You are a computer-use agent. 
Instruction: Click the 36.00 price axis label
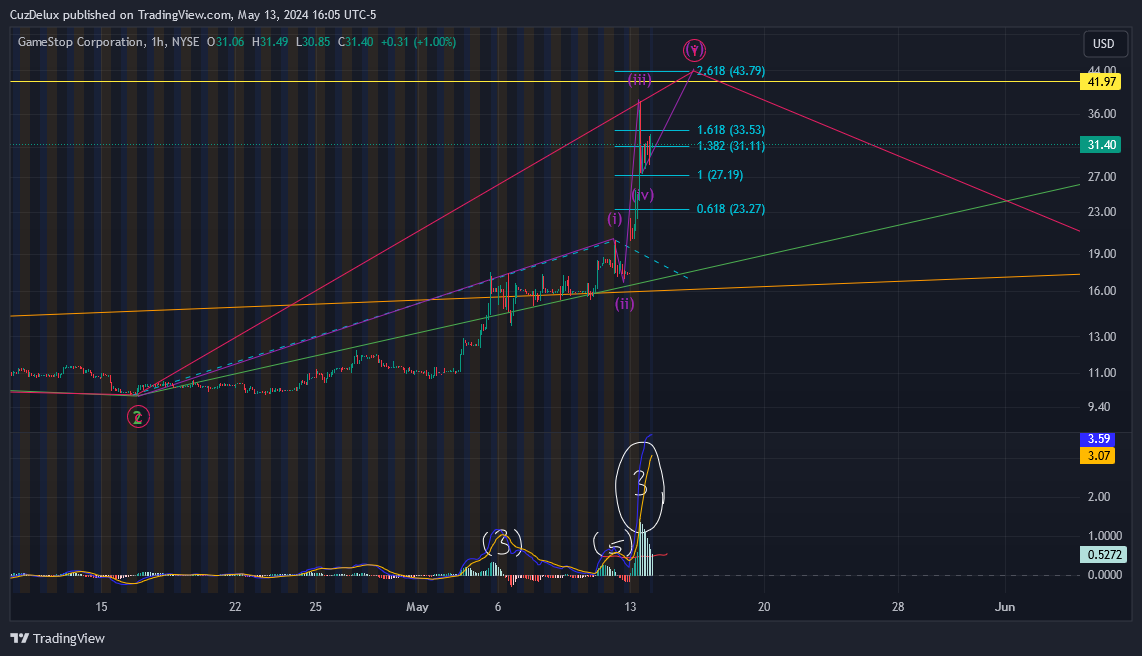click(x=1102, y=114)
